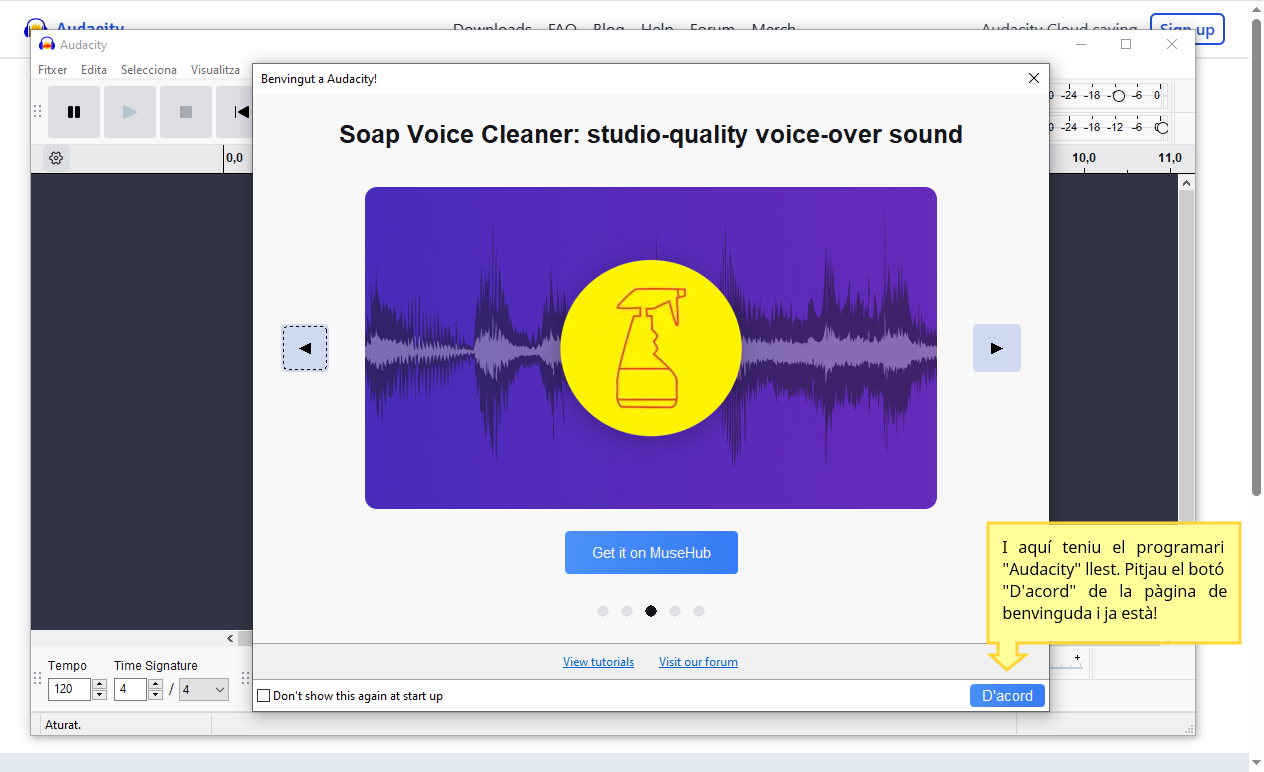Open the Selecciona menu
1264x772 pixels.
click(x=149, y=70)
